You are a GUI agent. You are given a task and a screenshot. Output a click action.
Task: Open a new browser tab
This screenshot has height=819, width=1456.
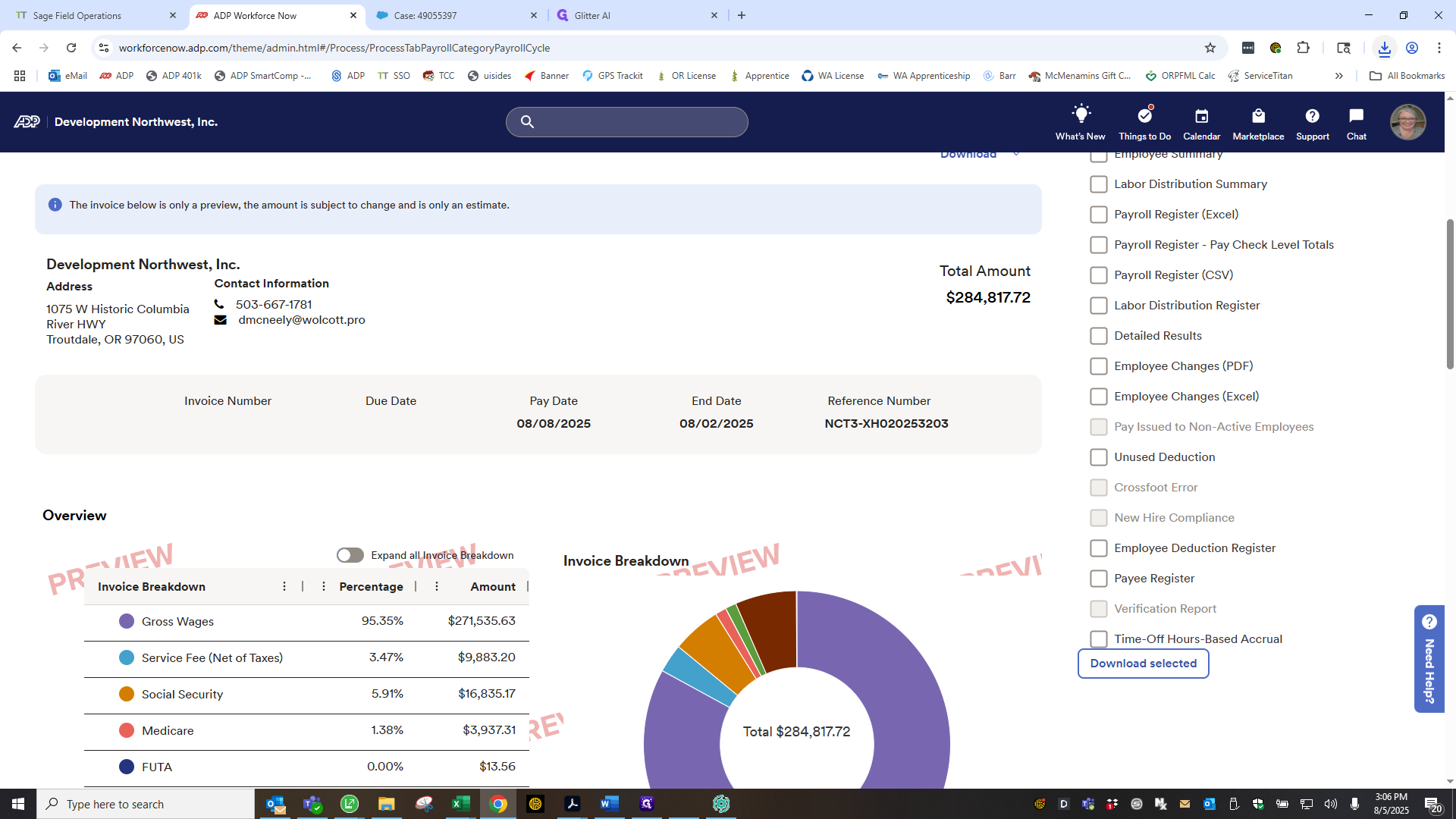pyautogui.click(x=742, y=15)
